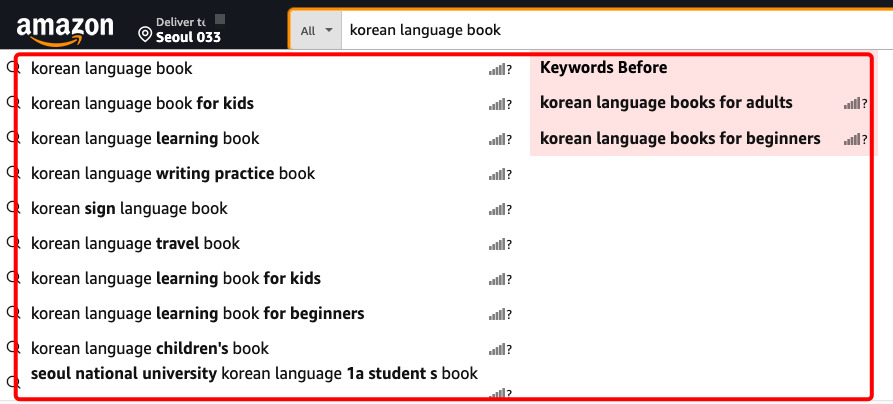
Task: Click magnifier icon beside "korean language travel book"
Action: [14, 243]
